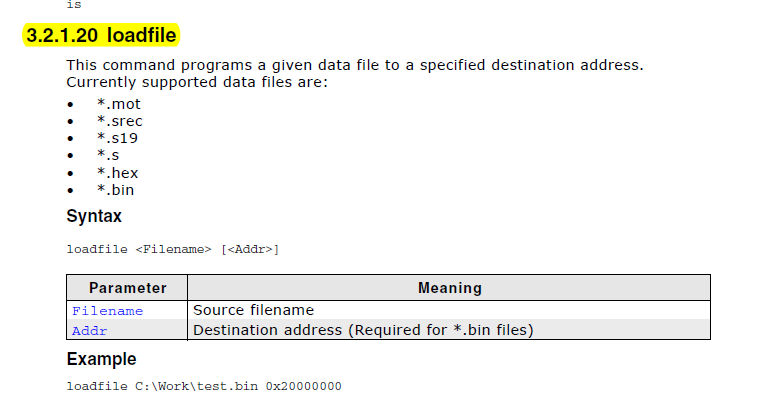782x406 pixels.
Task: Click the example loadfile test.bin command
Action: [x=204, y=386]
